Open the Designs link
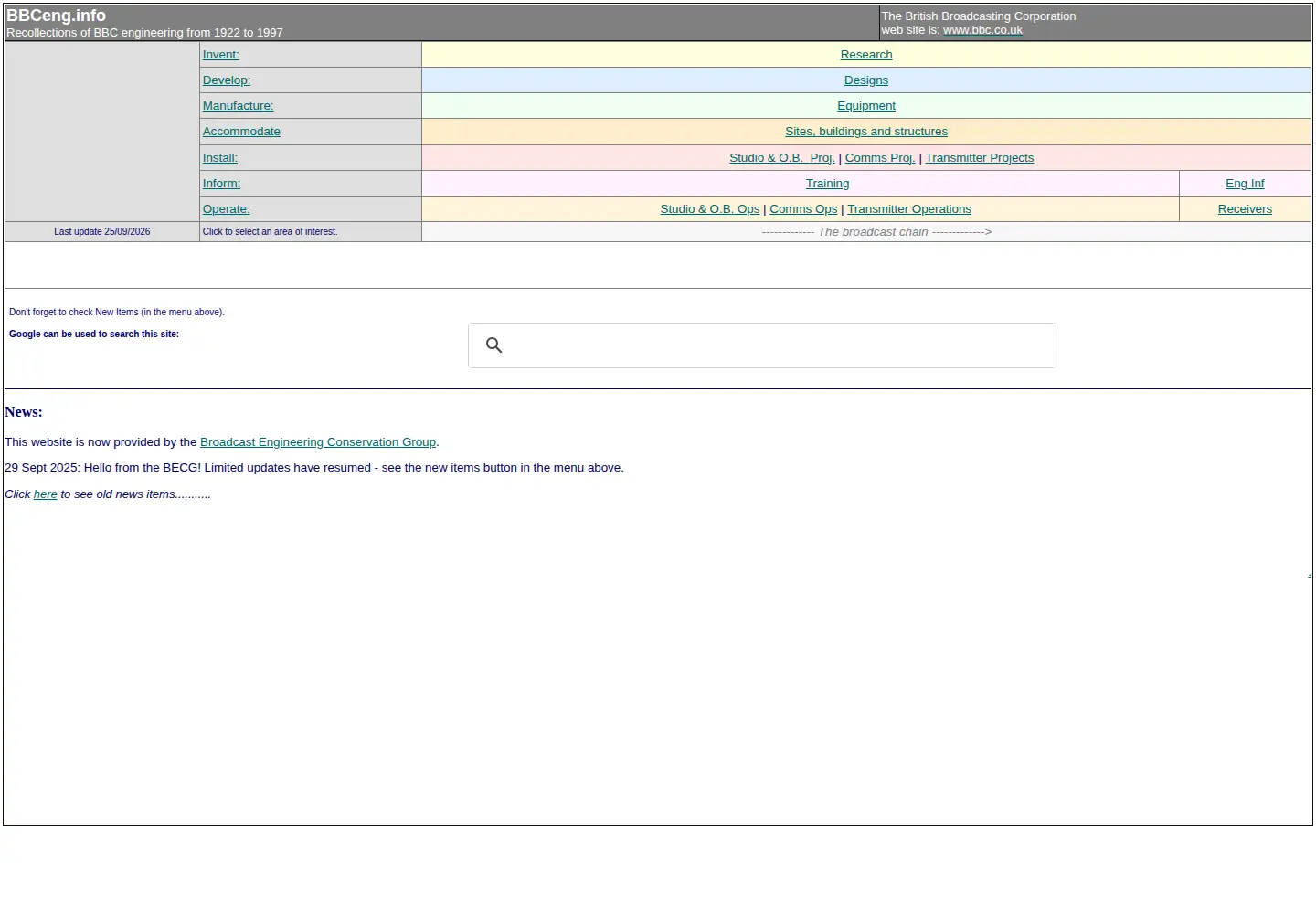 point(866,80)
